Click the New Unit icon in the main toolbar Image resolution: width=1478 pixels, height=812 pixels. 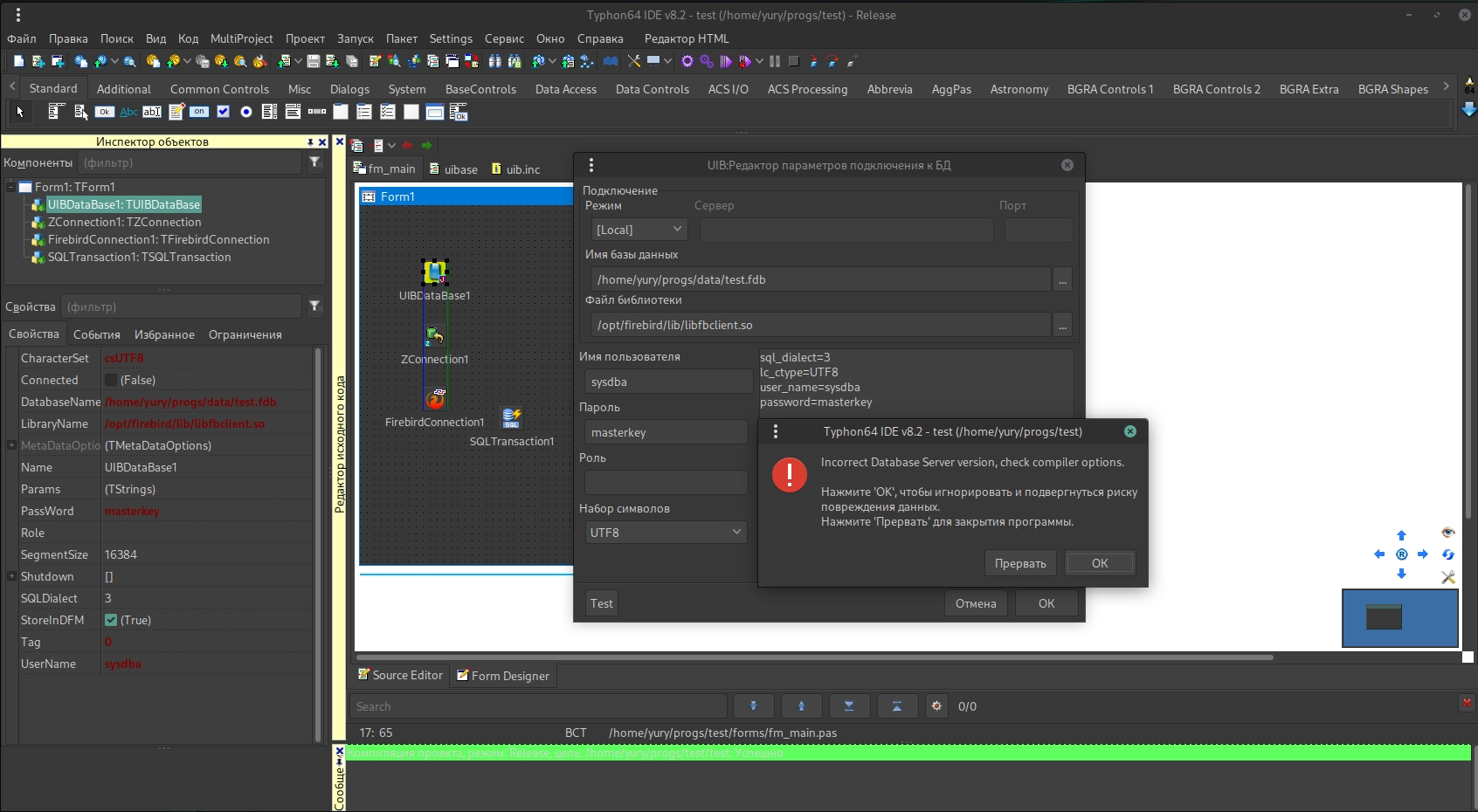[38, 61]
